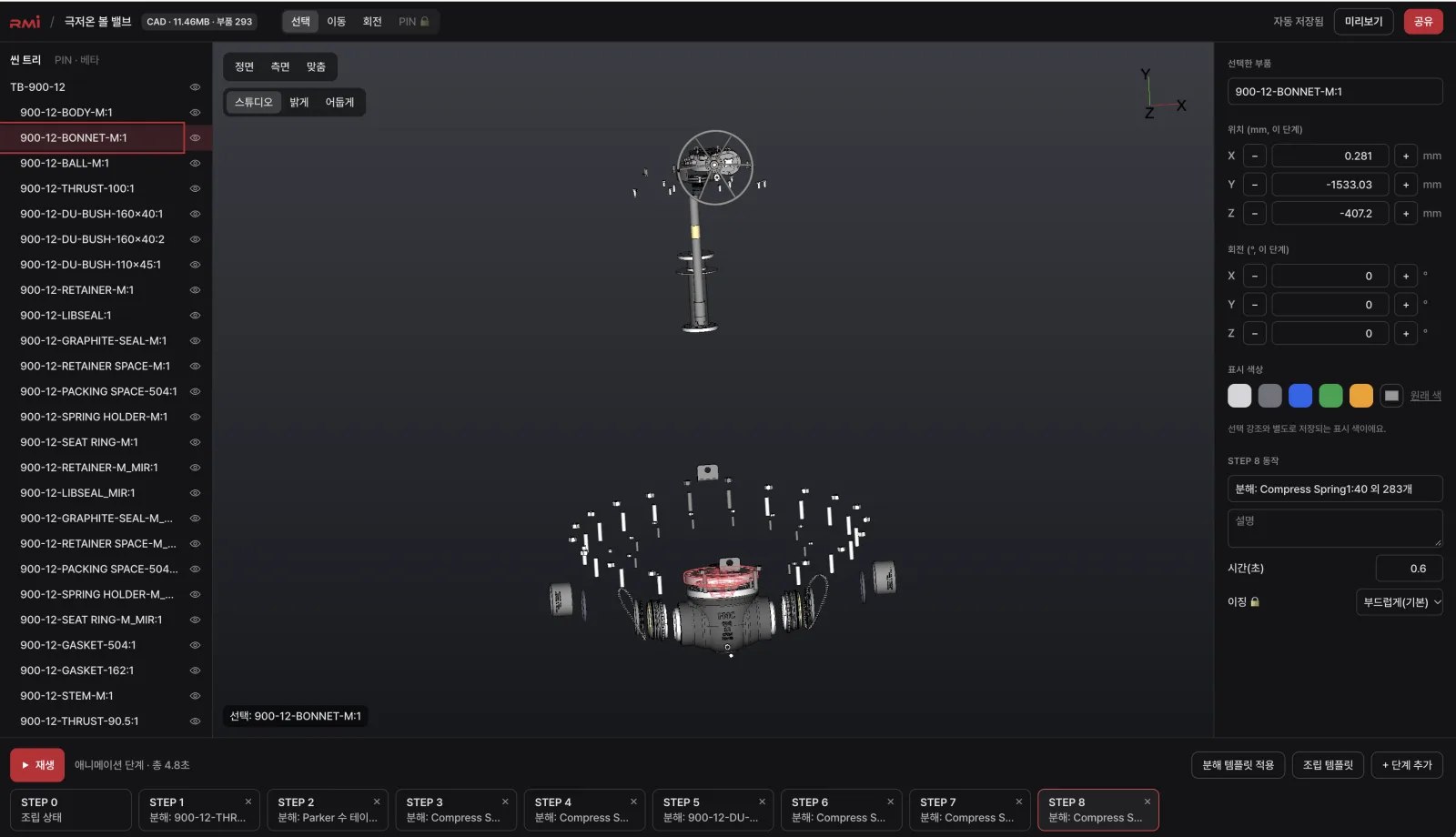Select the STEP 0 조립 상태 card
Viewport: 1456px width, 837px height.
(71, 810)
